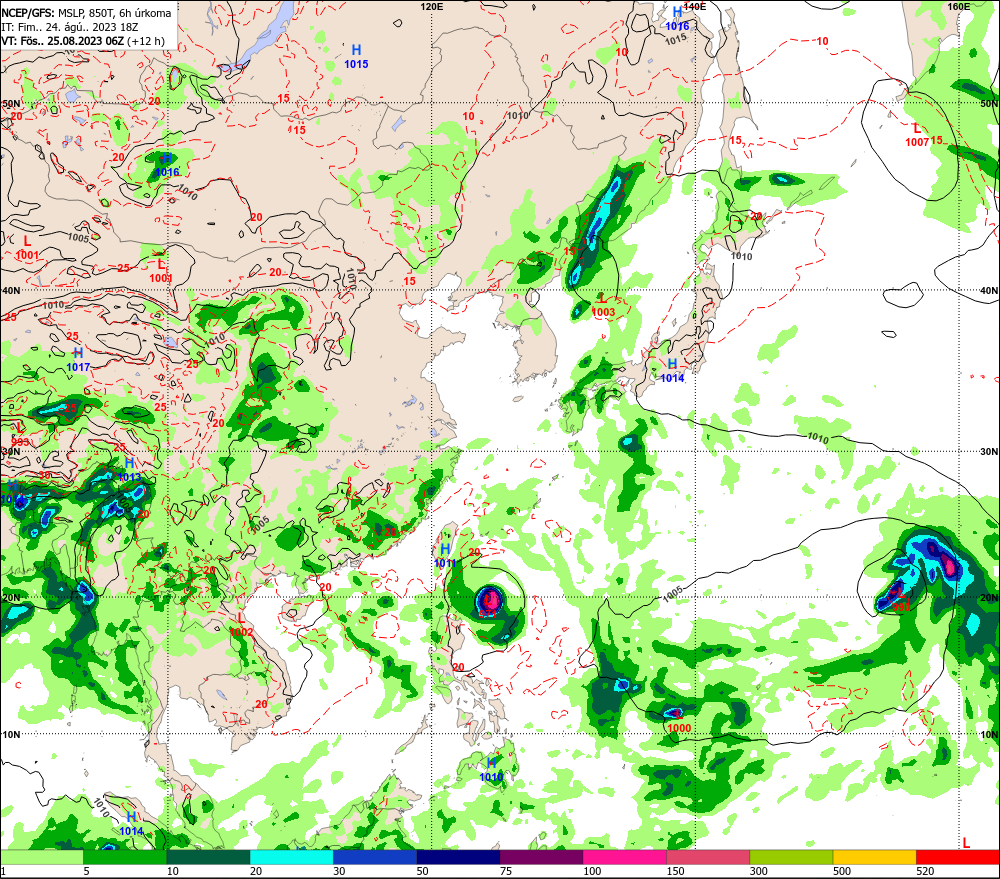Click the H 1015 high-pressure label
The height and width of the screenshot is (879, 1000).
[356, 57]
